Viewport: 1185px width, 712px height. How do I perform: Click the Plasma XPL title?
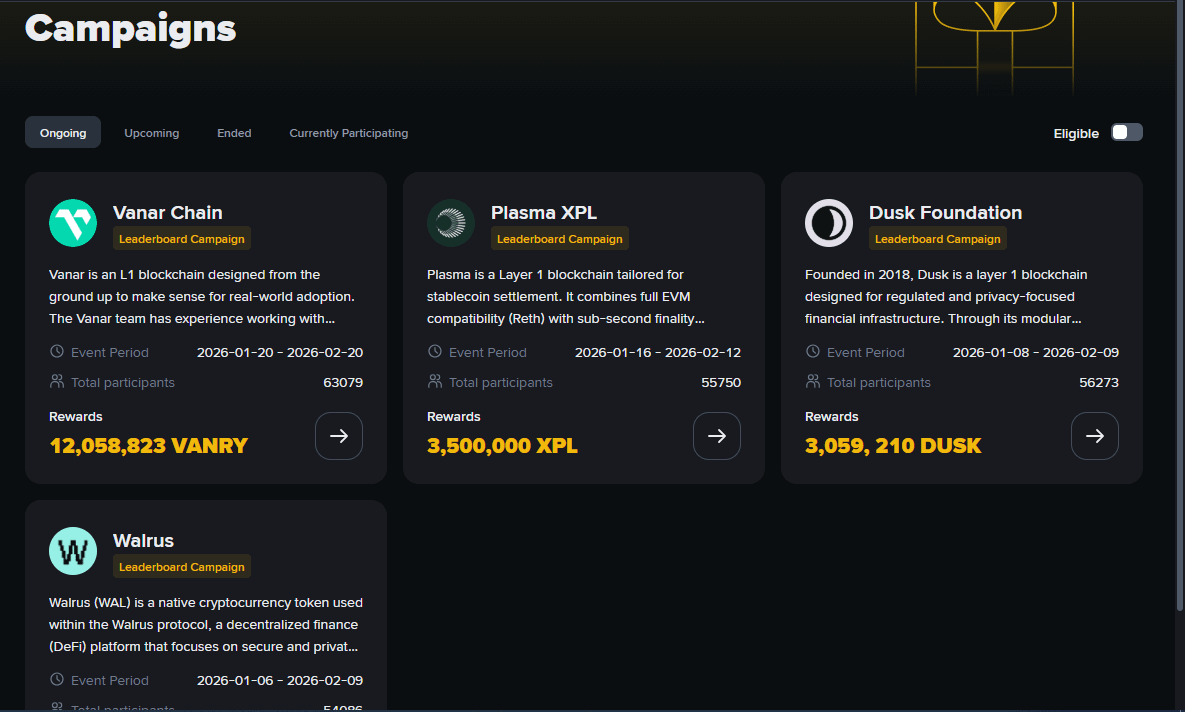tap(544, 212)
